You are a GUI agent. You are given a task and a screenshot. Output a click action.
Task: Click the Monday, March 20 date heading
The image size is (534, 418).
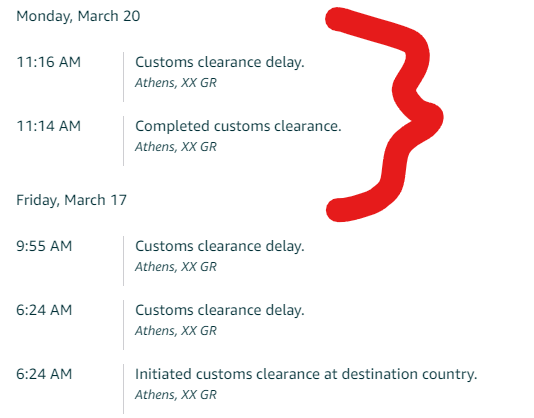click(78, 16)
